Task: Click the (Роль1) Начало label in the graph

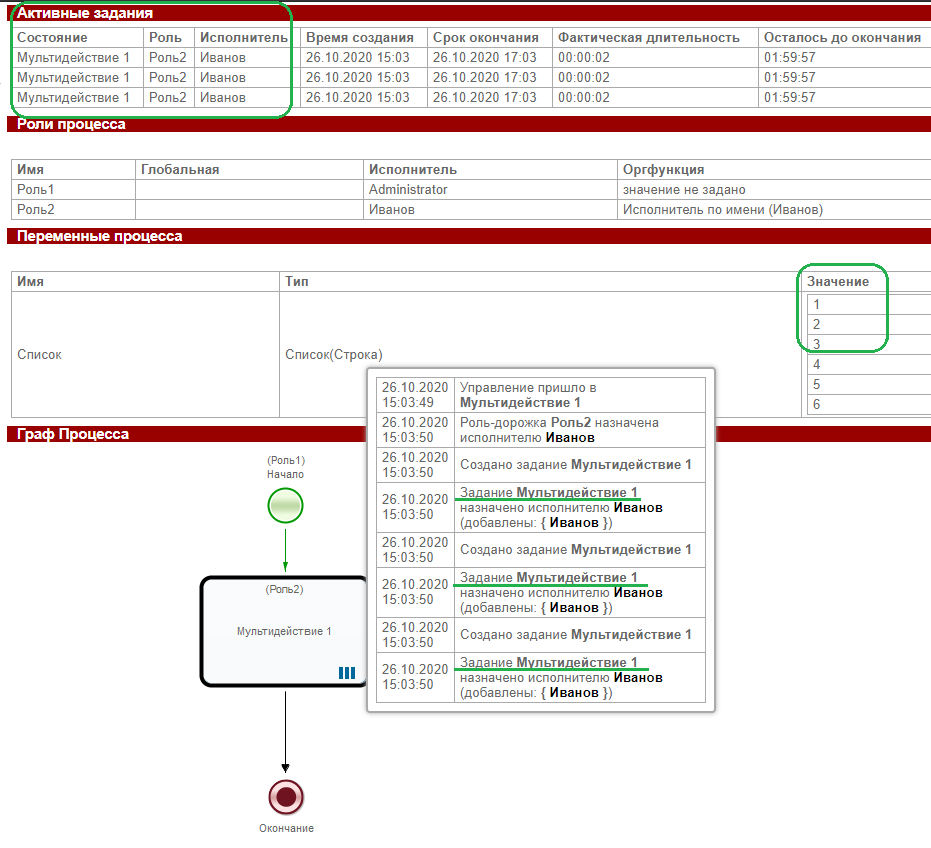Action: pyautogui.click(x=285, y=467)
